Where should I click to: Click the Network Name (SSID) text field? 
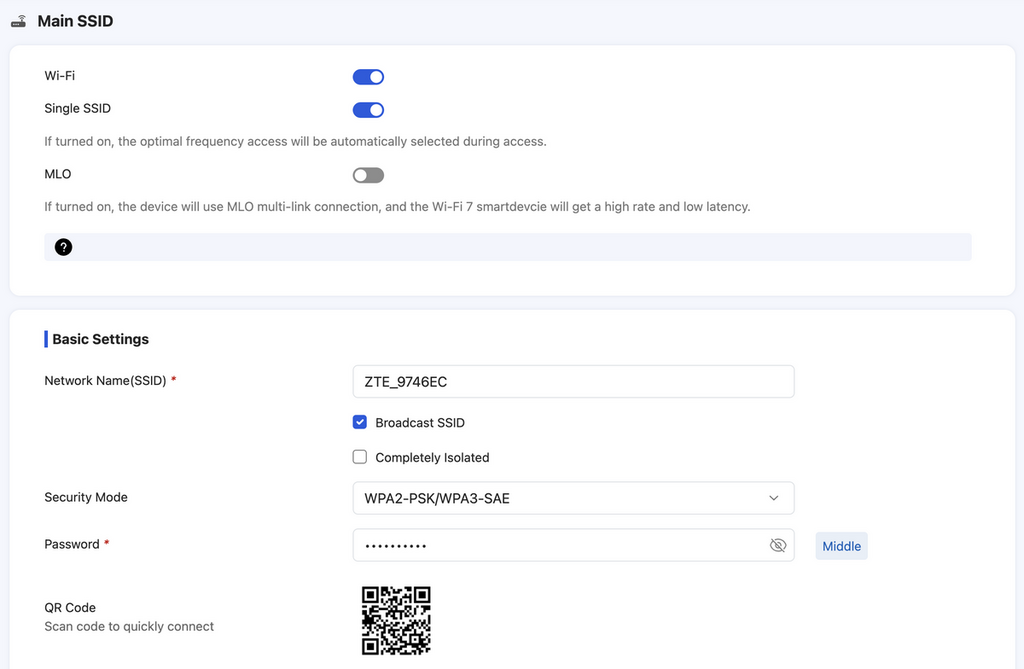click(572, 381)
